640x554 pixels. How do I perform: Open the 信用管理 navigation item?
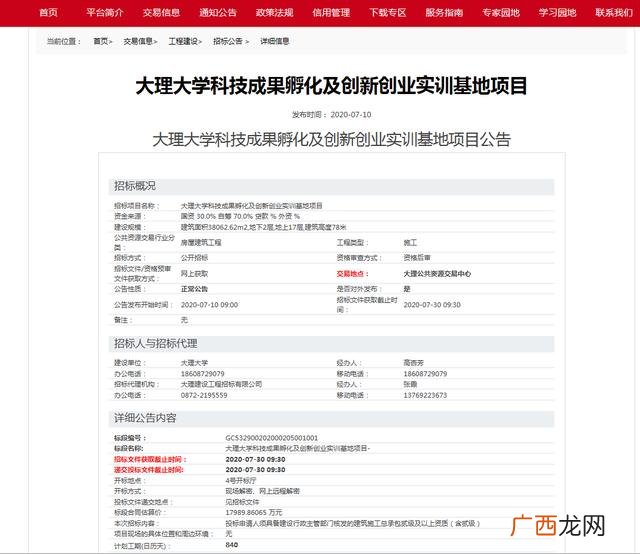[x=331, y=13]
